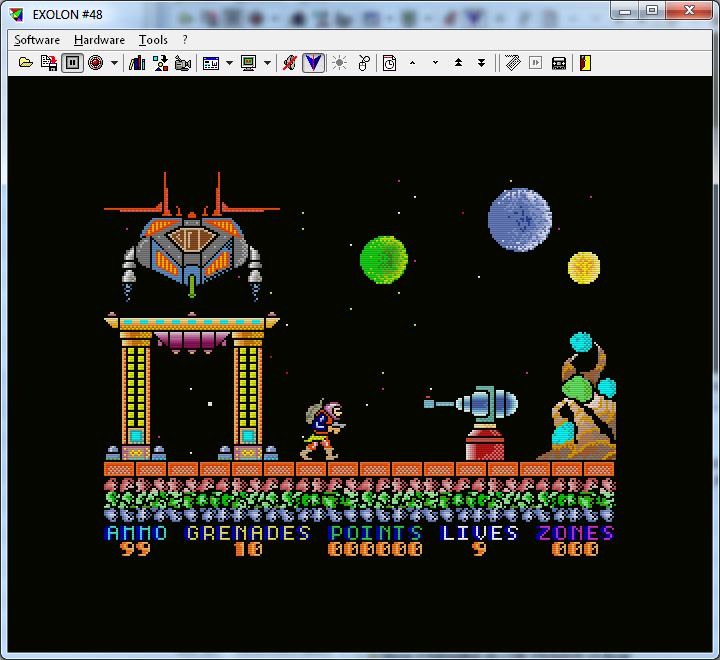Click the double up arrow button

tap(458, 63)
